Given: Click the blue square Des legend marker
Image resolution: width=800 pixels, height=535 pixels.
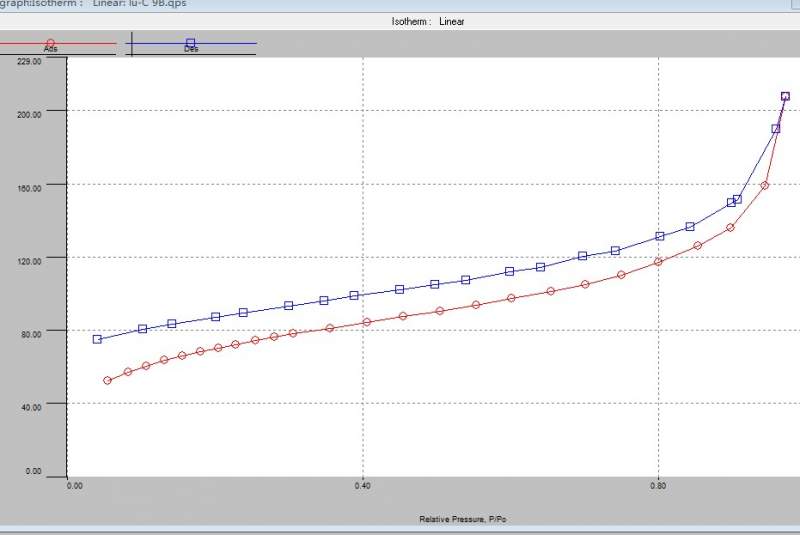Looking at the screenshot, I should pos(190,43).
